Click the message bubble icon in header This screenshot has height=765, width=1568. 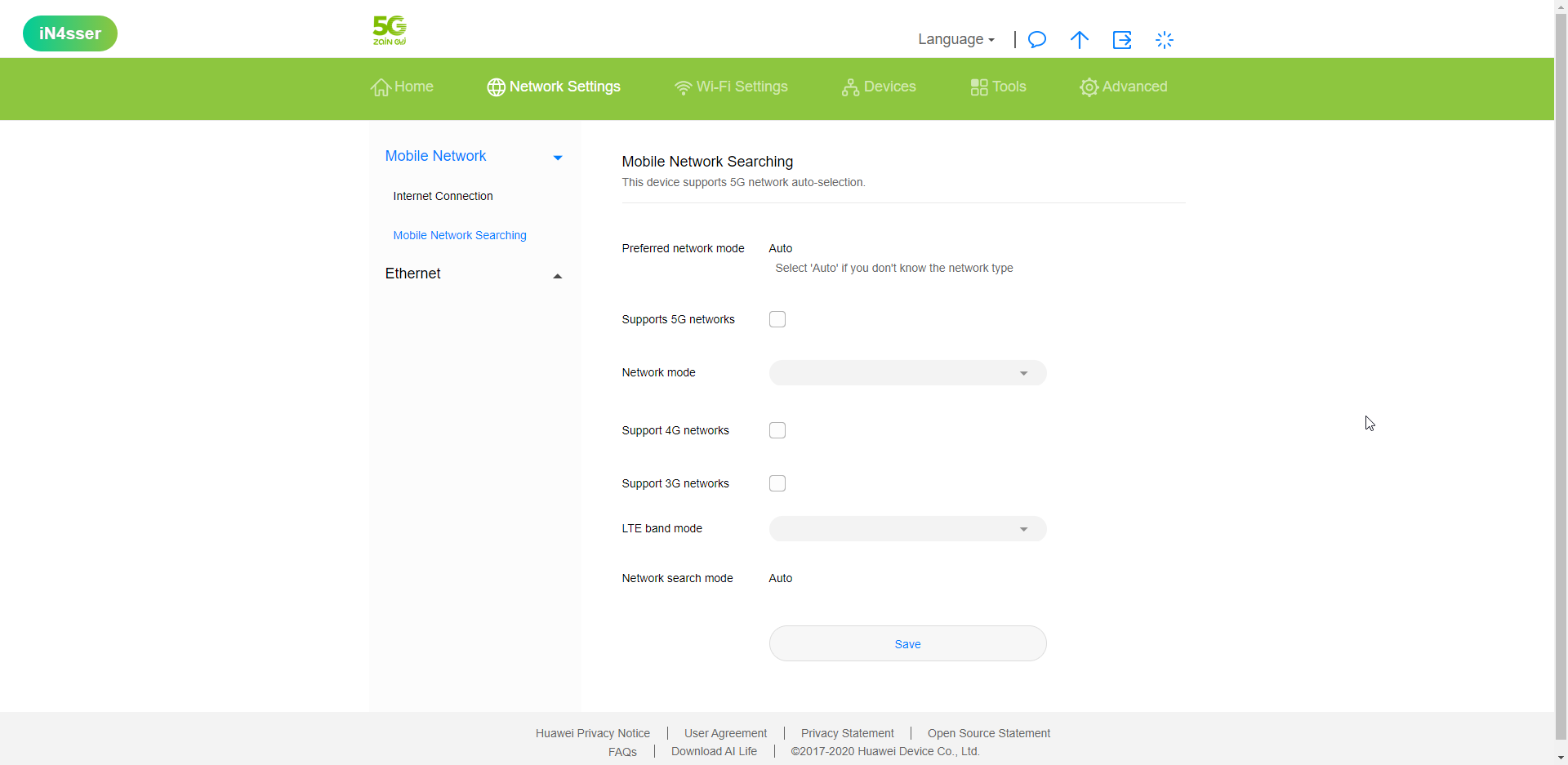1036,40
